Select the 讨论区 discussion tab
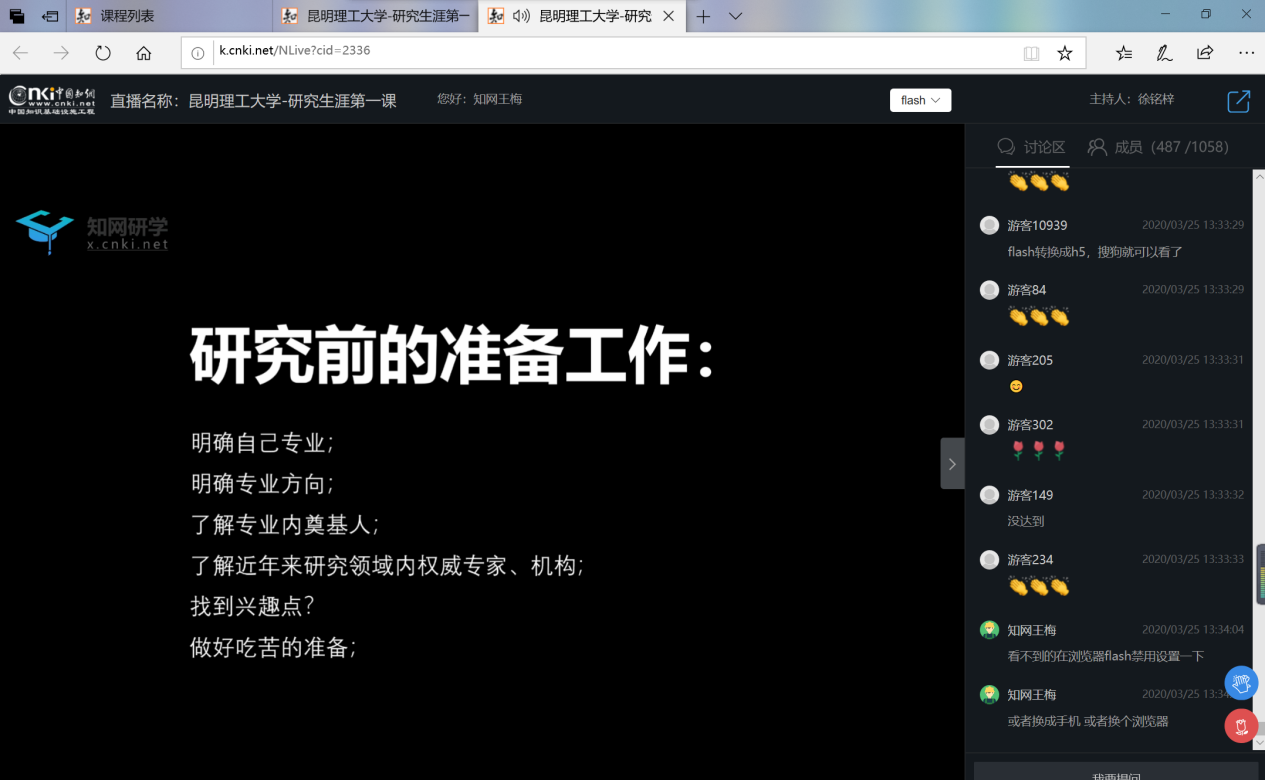The image size is (1265, 780). tap(1032, 147)
